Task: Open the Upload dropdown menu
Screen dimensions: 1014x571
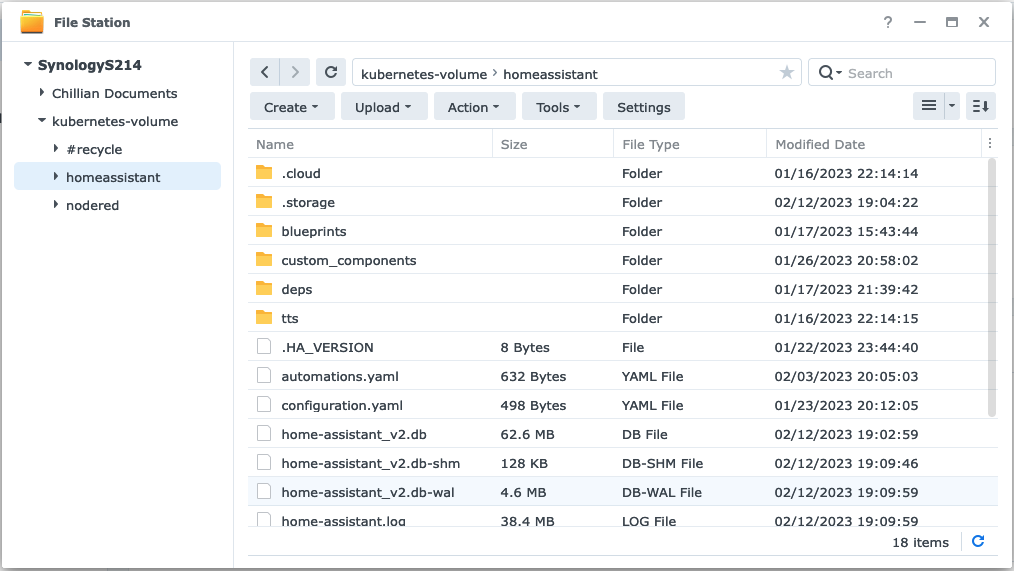Action: [x=383, y=107]
